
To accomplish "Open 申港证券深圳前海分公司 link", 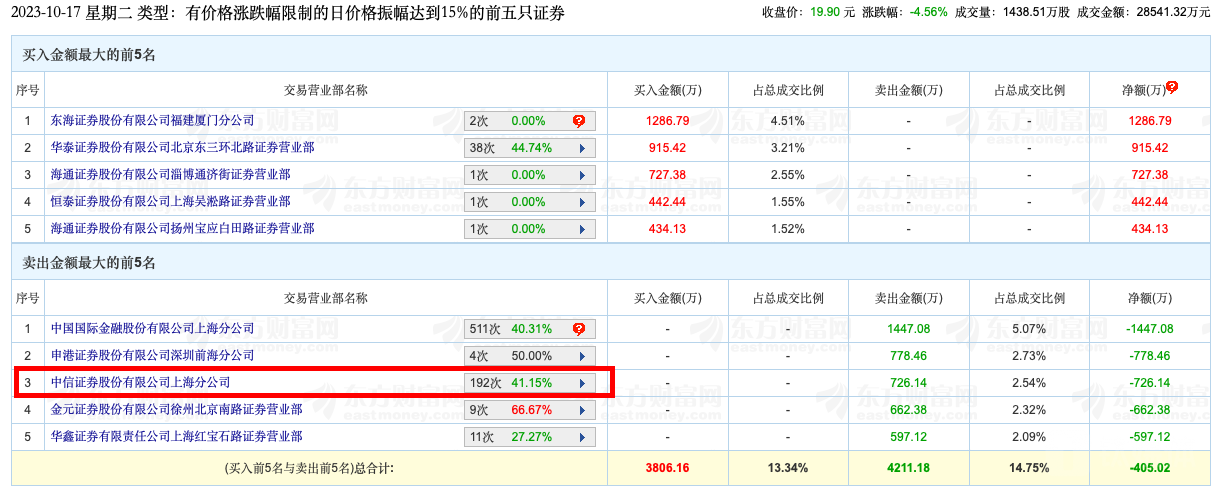I will click(x=152, y=356).
